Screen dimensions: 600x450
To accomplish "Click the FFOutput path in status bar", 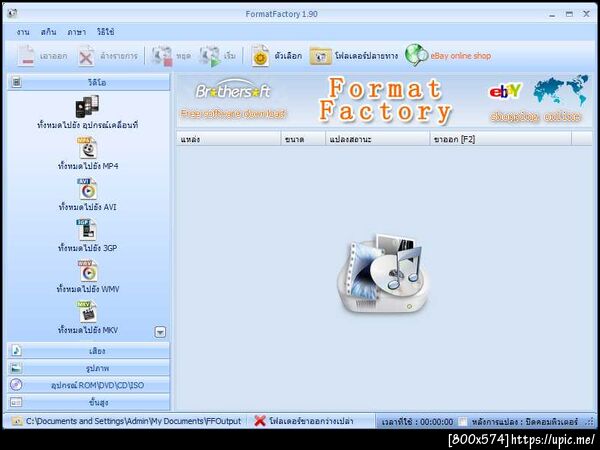I will pos(134,421).
